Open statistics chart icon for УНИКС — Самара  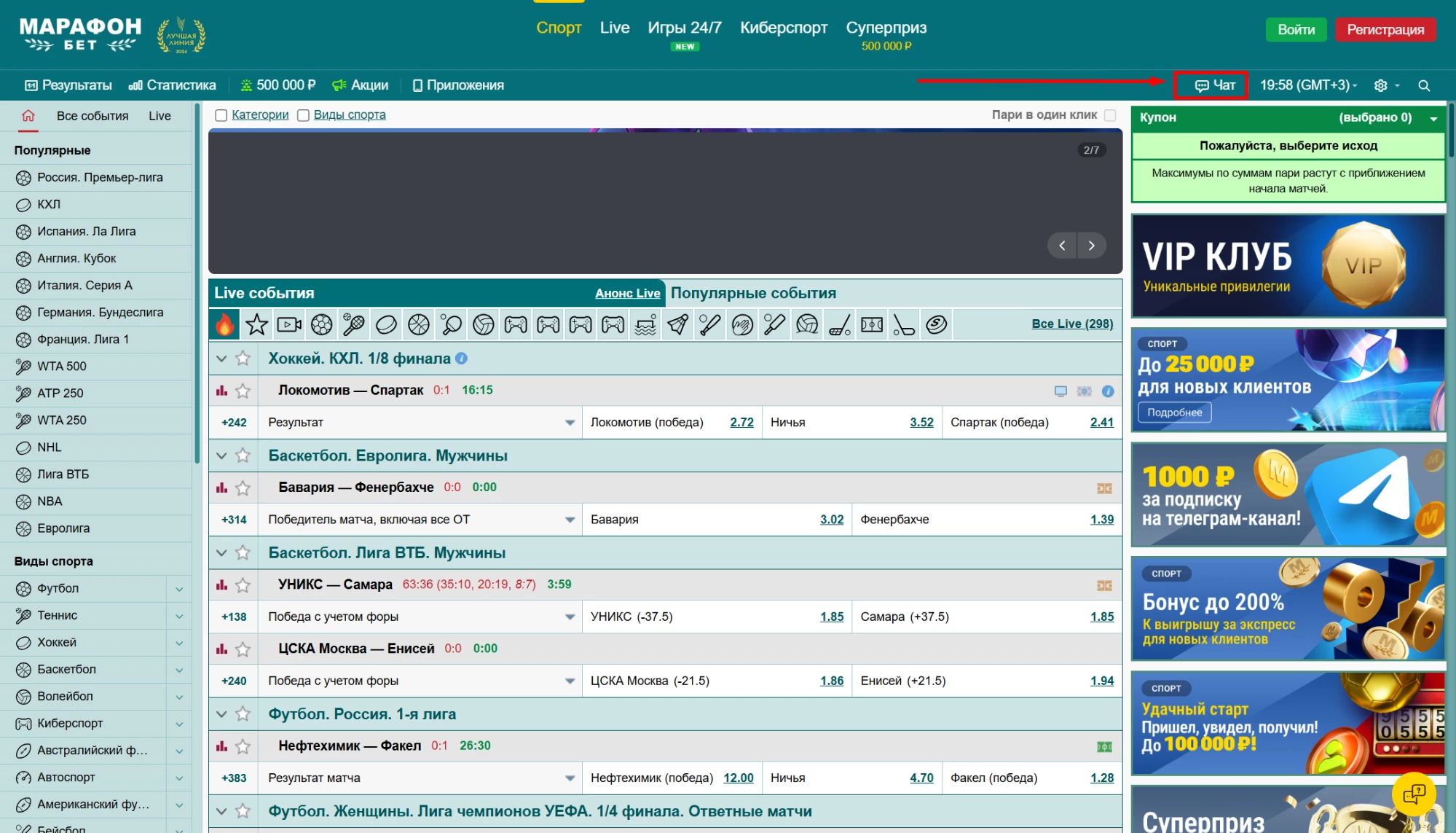pos(221,585)
